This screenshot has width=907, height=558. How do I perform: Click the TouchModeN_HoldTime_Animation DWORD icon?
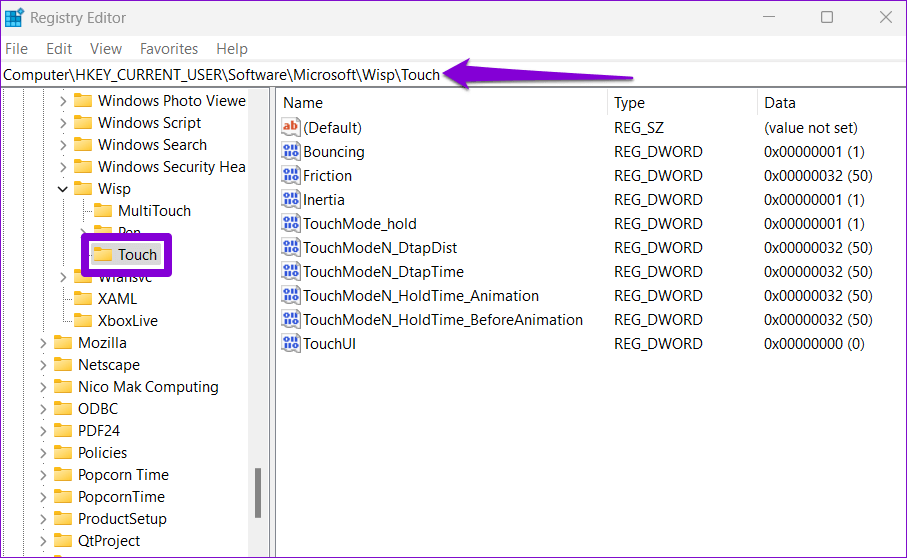tap(291, 295)
